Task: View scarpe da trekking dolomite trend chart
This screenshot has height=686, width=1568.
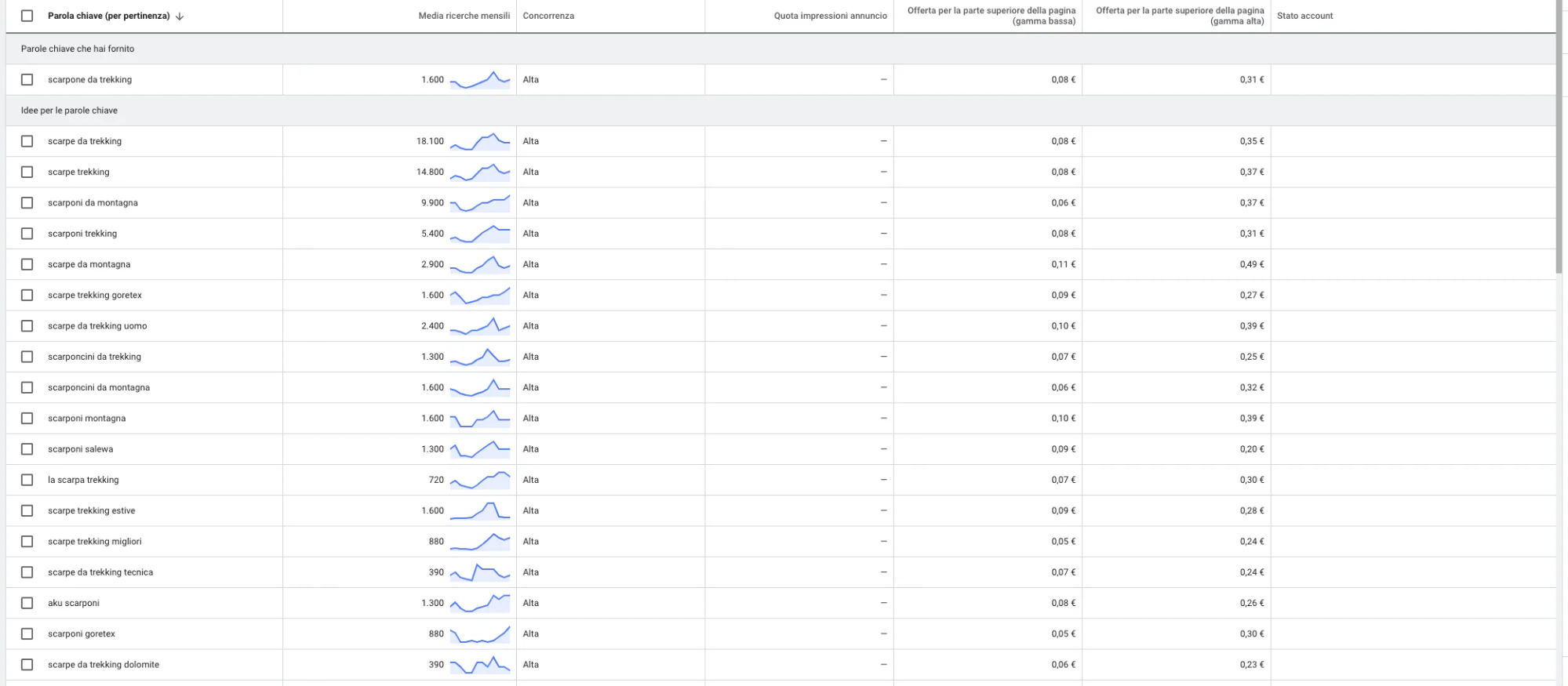Action: [x=480, y=664]
